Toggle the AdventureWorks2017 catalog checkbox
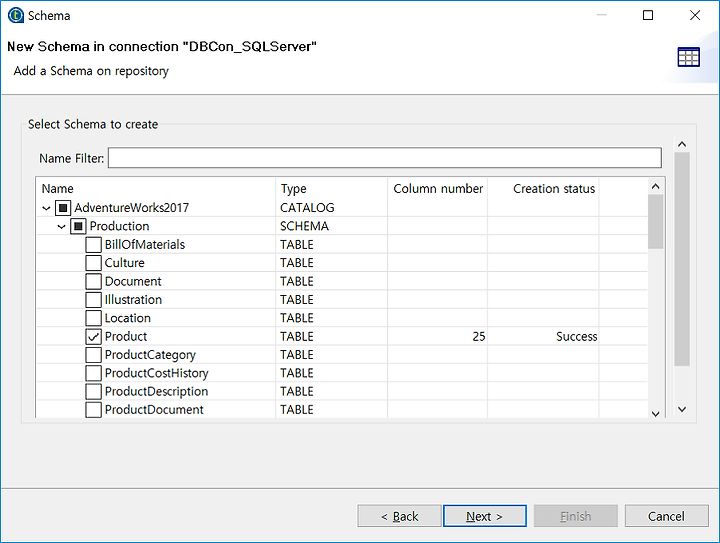 point(63,208)
